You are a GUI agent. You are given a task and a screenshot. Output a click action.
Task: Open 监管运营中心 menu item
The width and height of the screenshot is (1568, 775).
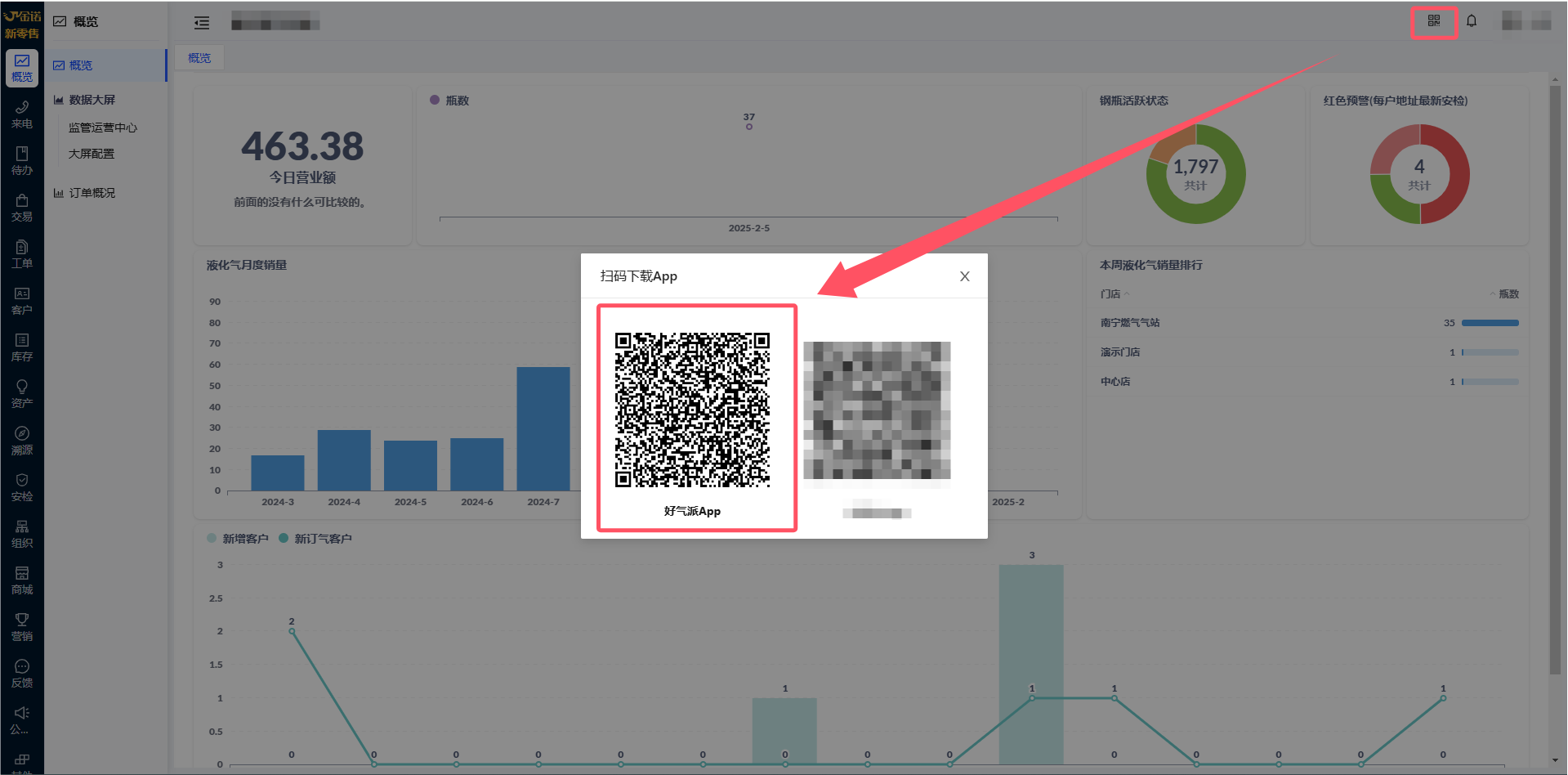point(103,128)
